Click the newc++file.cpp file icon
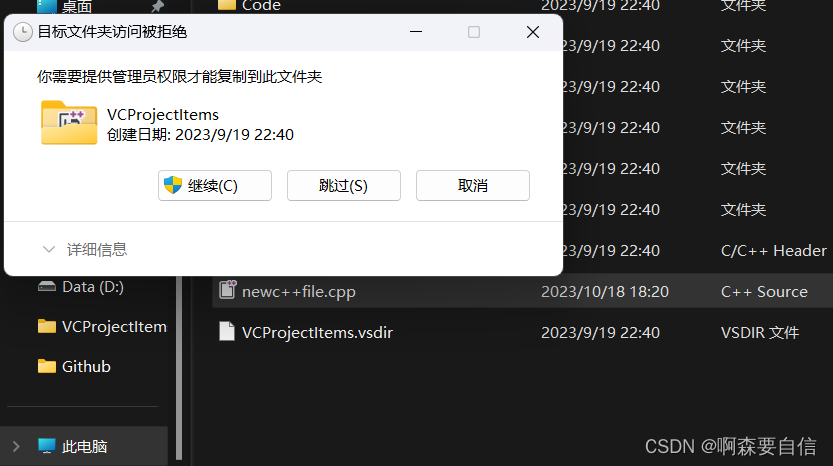The width and height of the screenshot is (833, 466). coord(227,290)
